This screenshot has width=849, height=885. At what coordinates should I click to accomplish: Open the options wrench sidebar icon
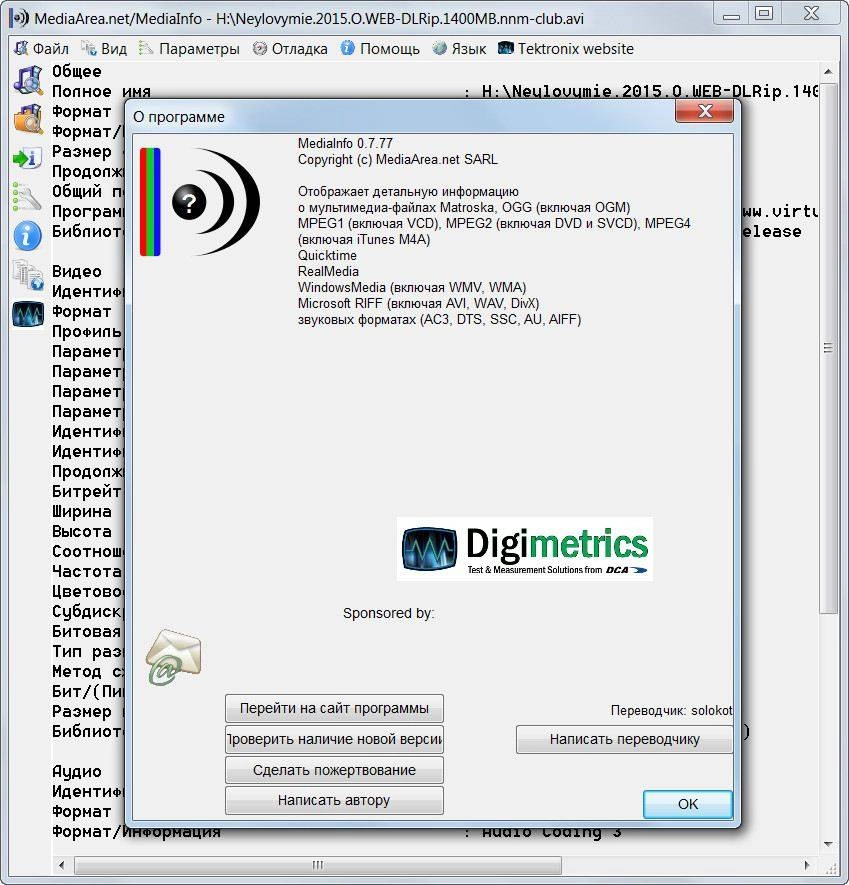point(27,196)
